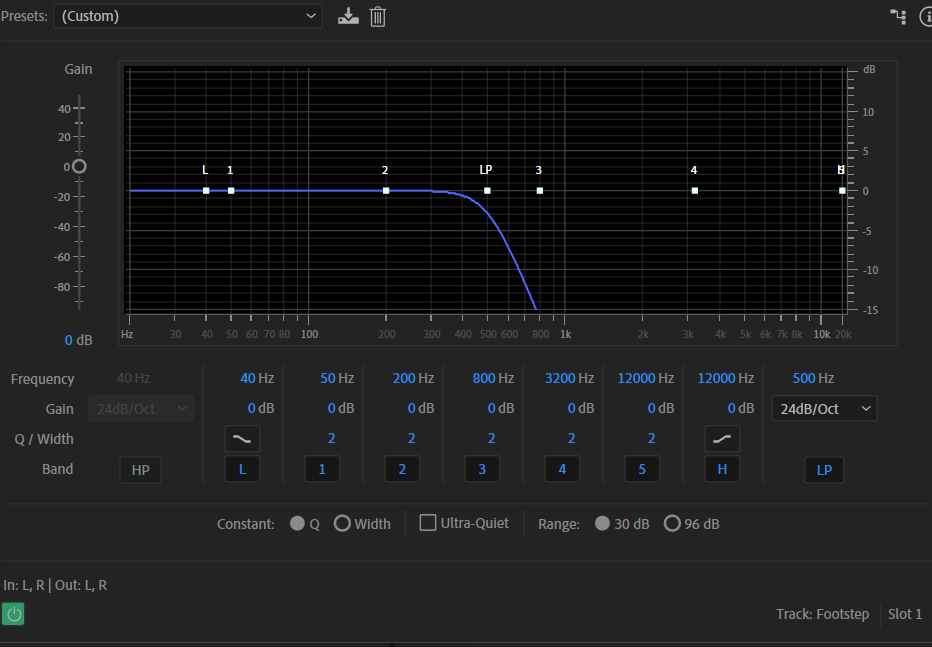Viewport: 932px width, 647px height.
Task: Click the channel map routing icon
Action: pyautogui.click(x=897, y=16)
